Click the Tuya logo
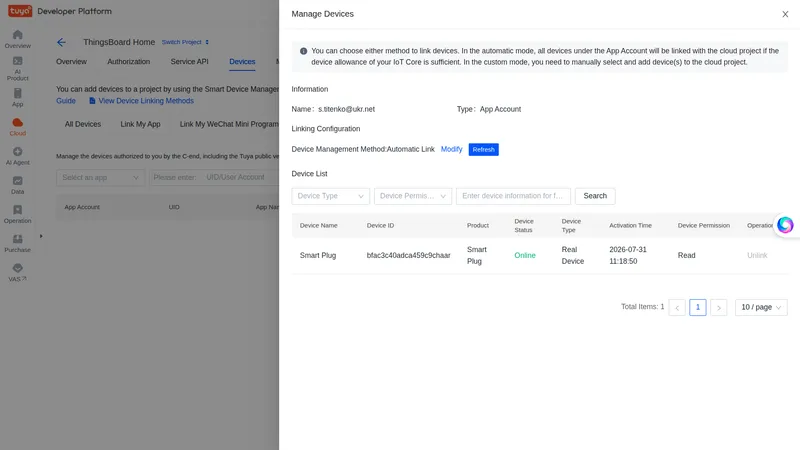This screenshot has height=450, width=800. (x=20, y=11)
